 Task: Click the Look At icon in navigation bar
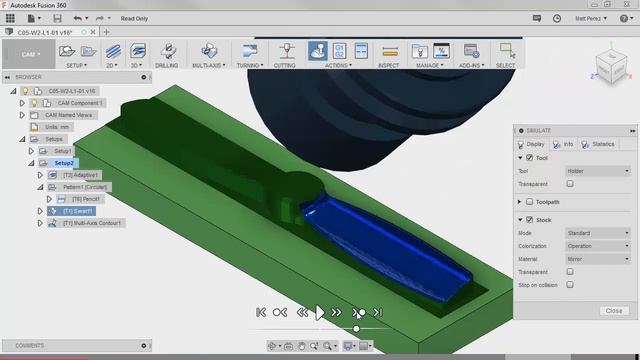(288, 346)
